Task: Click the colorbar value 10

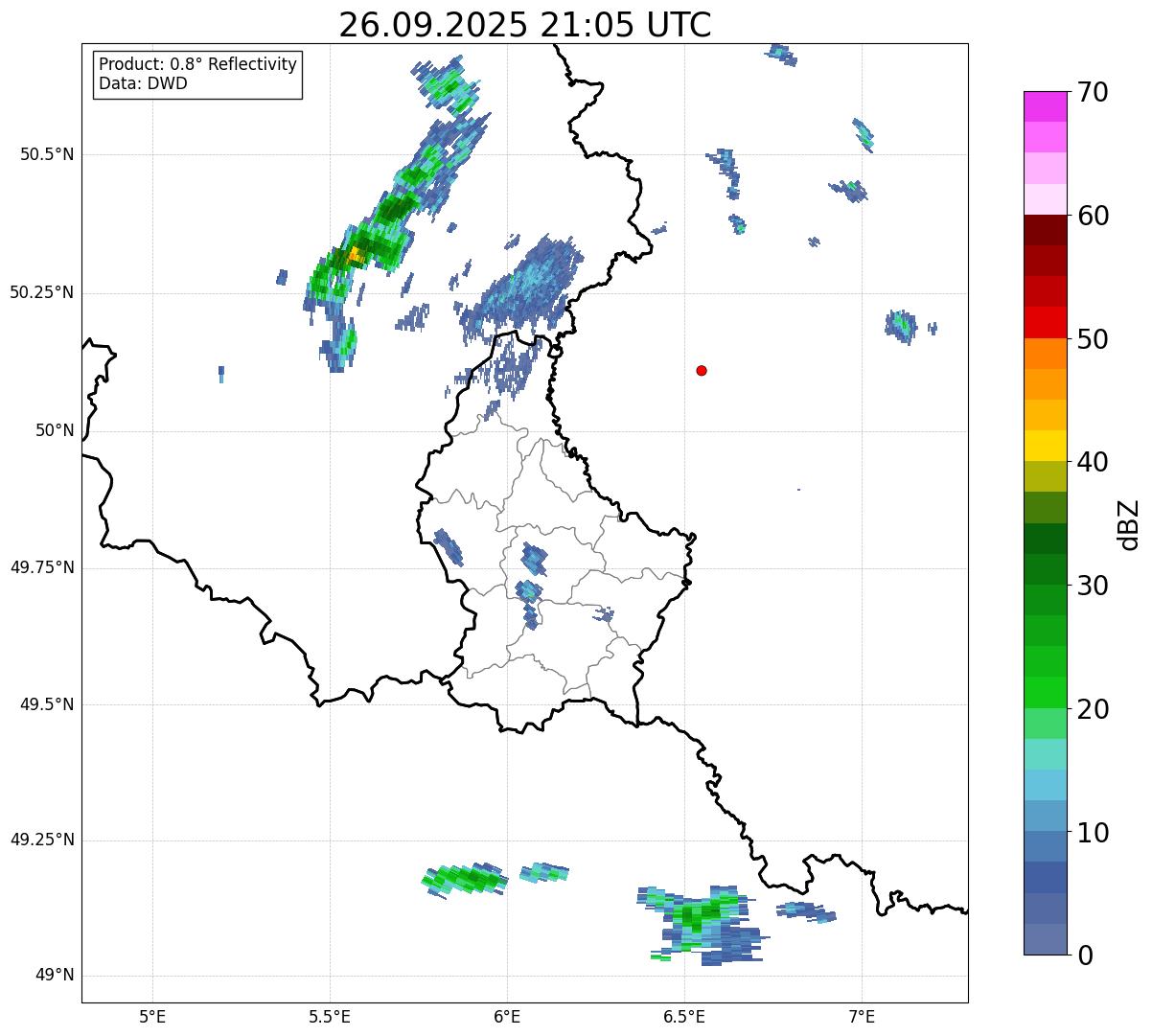Action: [x=1093, y=832]
